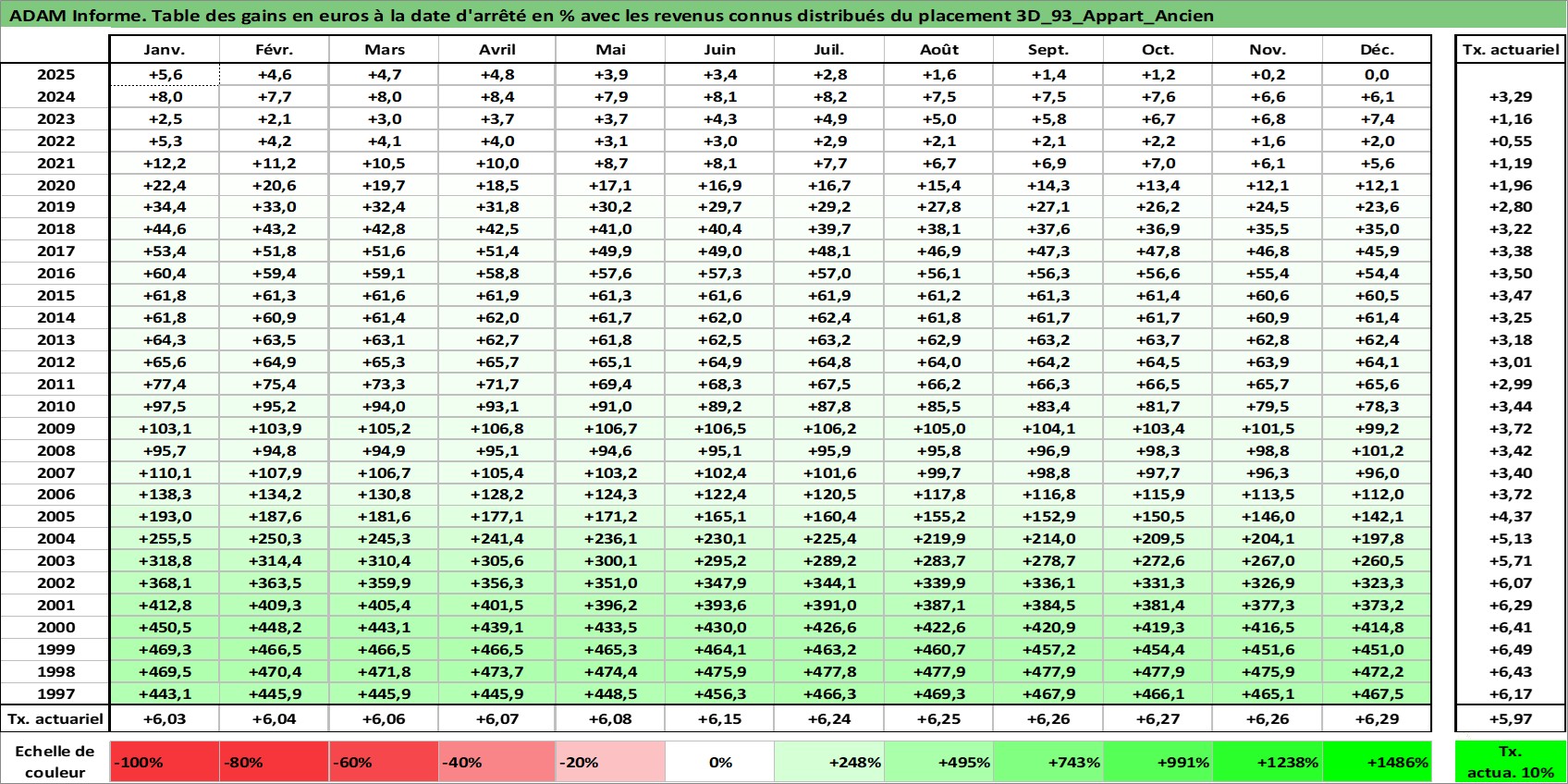Image resolution: width=1568 pixels, height=784 pixels.
Task: Click the August 1998 cell '+477,9'
Action: [939, 671]
